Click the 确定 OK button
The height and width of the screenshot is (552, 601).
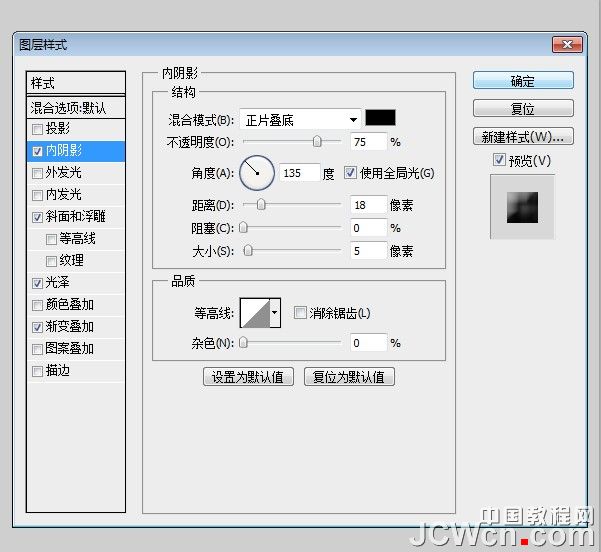[x=523, y=81]
